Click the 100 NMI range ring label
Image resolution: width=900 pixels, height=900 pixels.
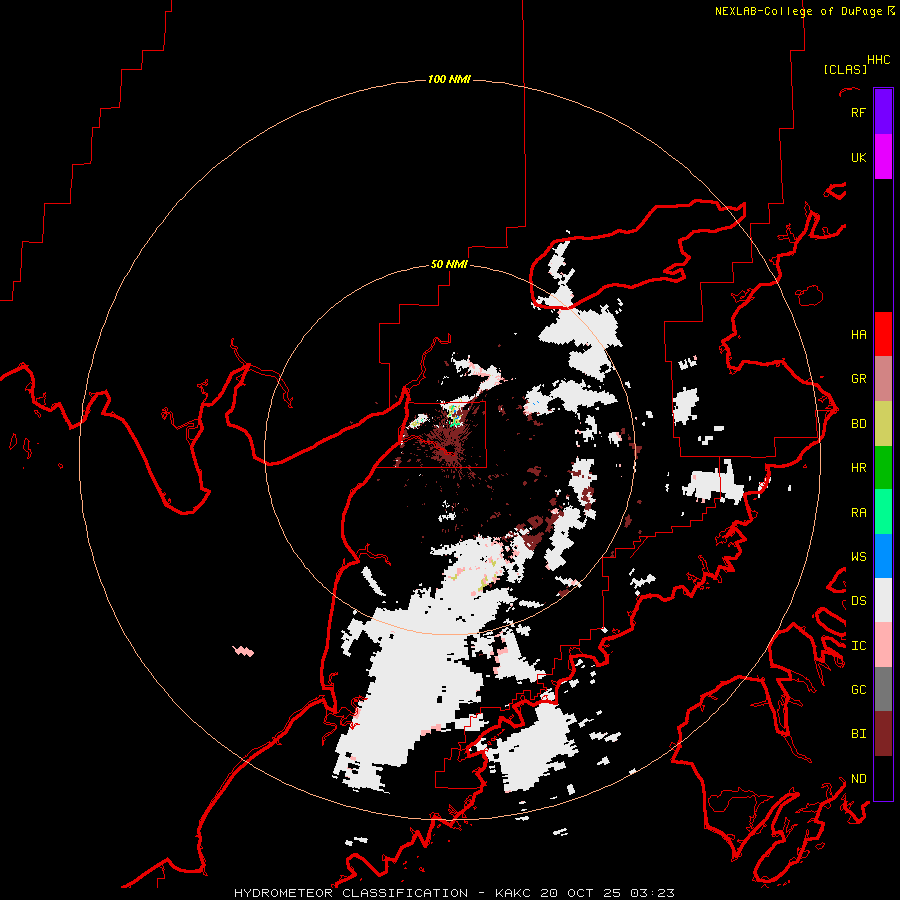point(449,79)
